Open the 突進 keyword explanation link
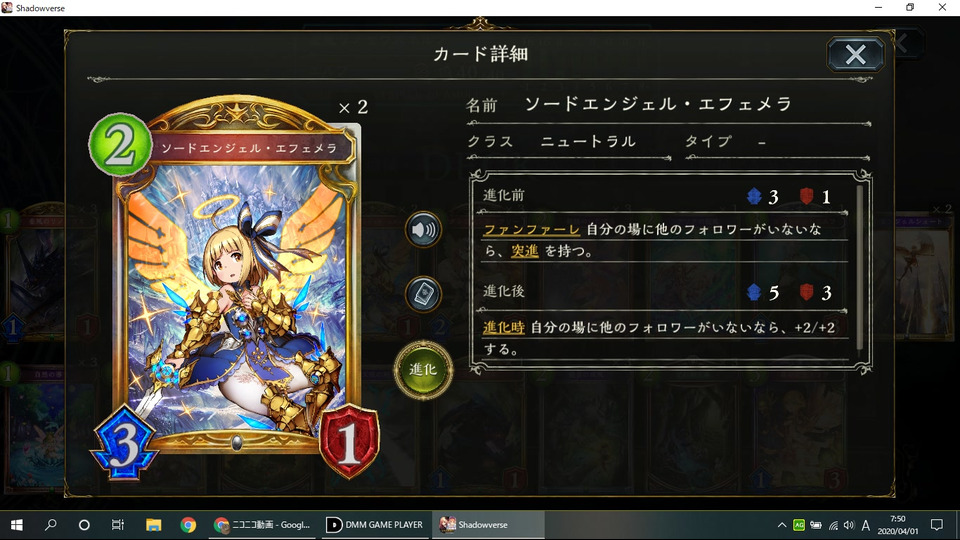This screenshot has width=960, height=540. click(525, 251)
